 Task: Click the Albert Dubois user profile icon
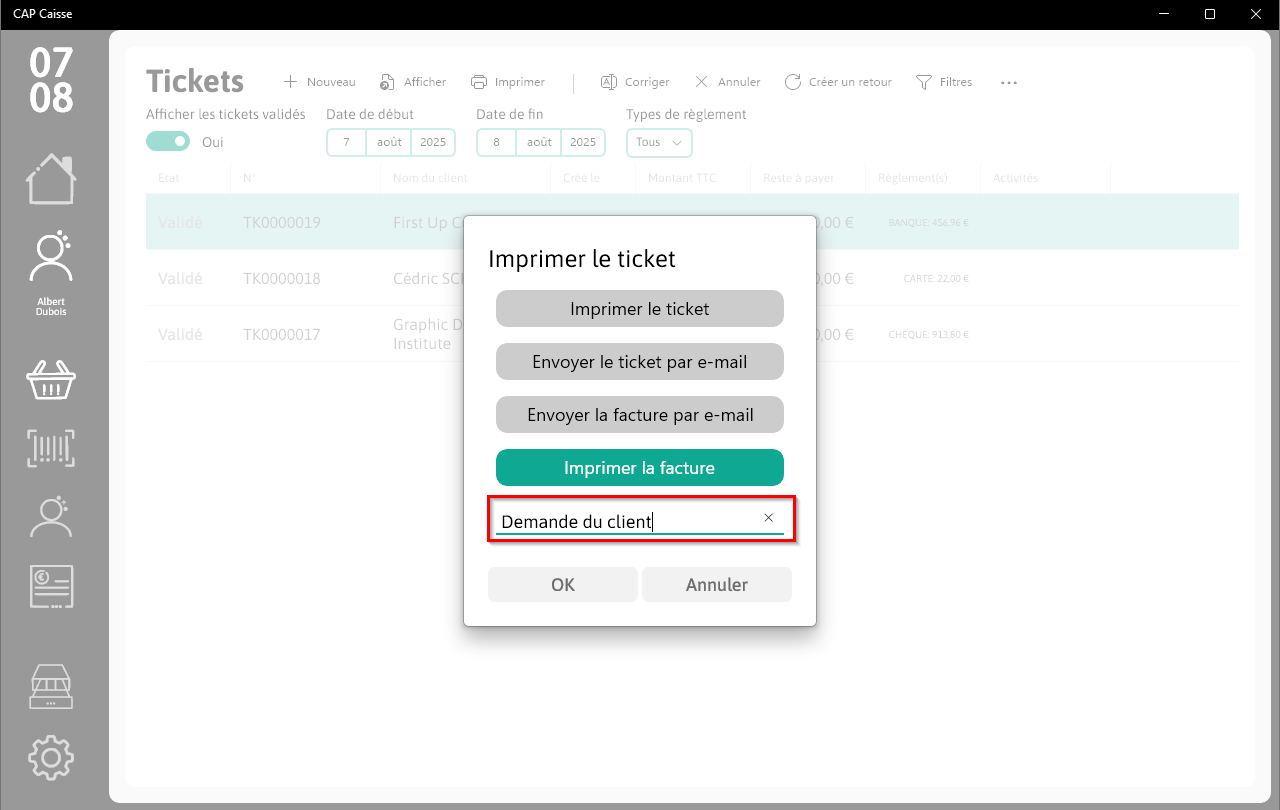pos(51,256)
